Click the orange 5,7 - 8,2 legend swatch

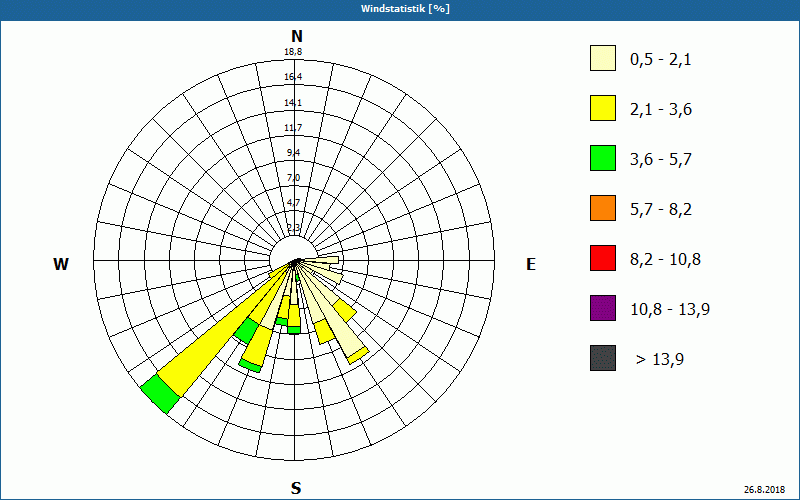click(x=603, y=208)
